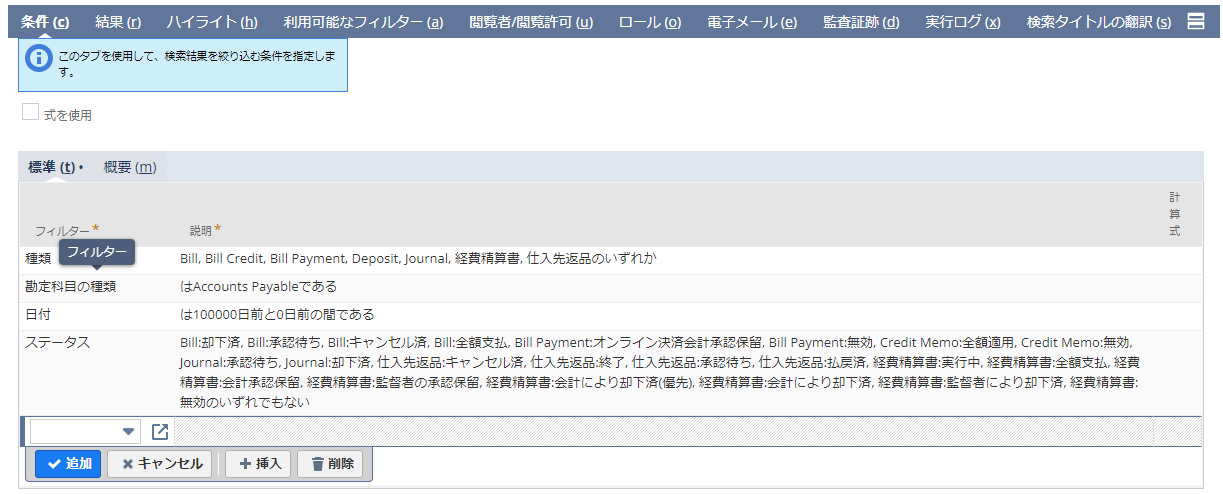Select the 種類 filter row description
This screenshot has height=494, width=1223.
(x=418, y=259)
